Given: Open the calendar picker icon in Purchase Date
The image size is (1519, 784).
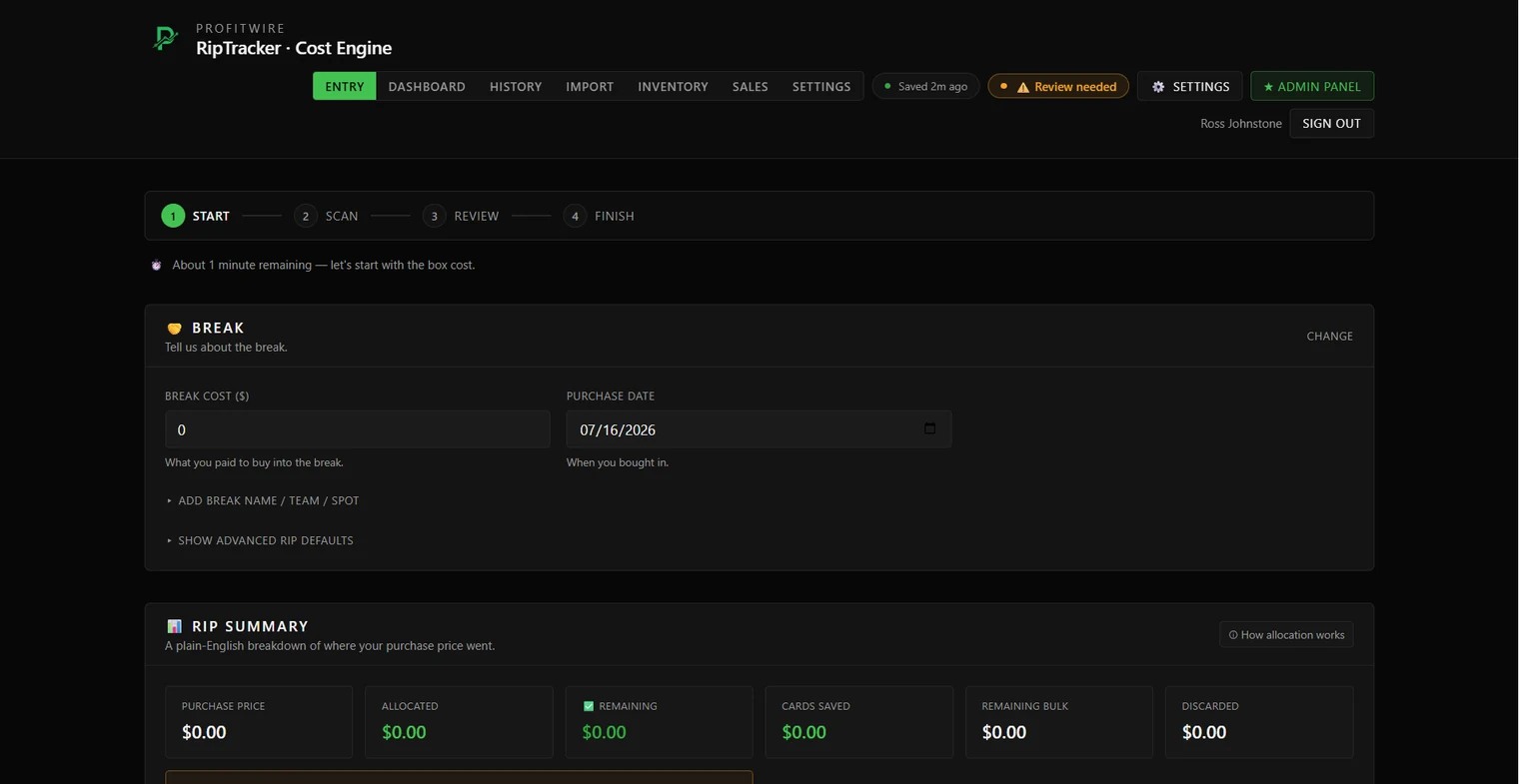Looking at the screenshot, I should 929,428.
